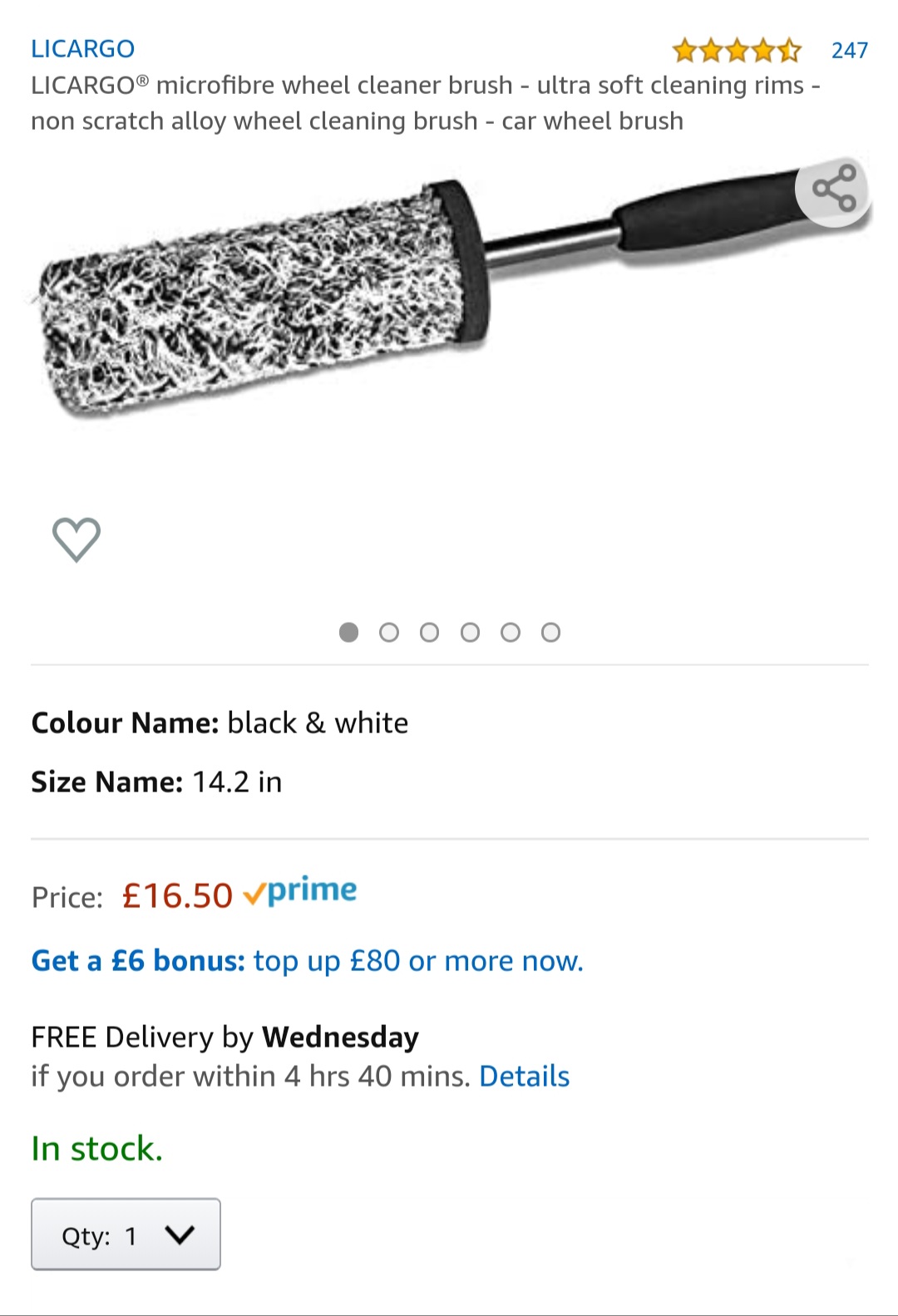
Task: View delivery Details link
Action: coord(524,1077)
